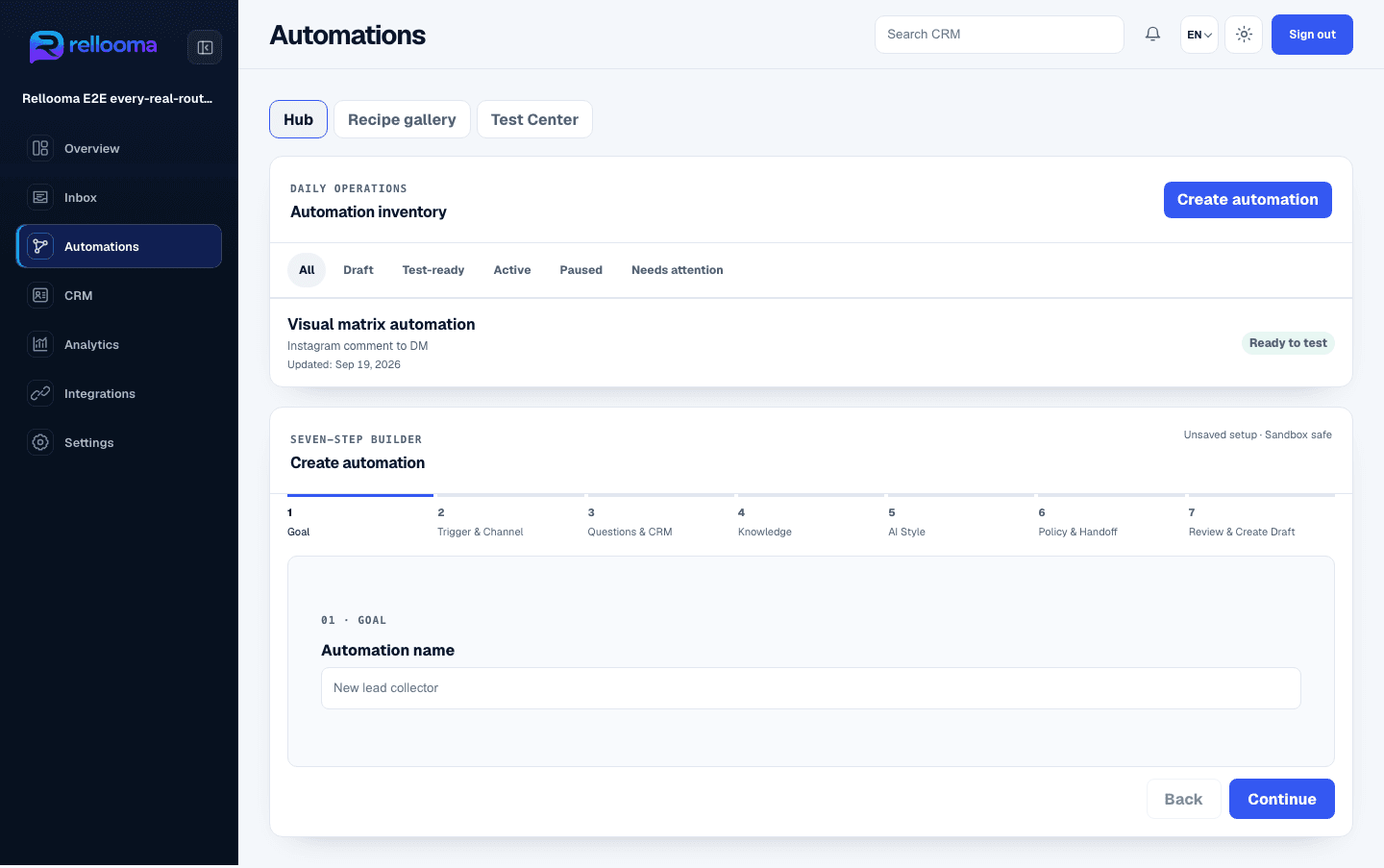
Task: Go to step 5 AI Style
Action: click(960, 520)
